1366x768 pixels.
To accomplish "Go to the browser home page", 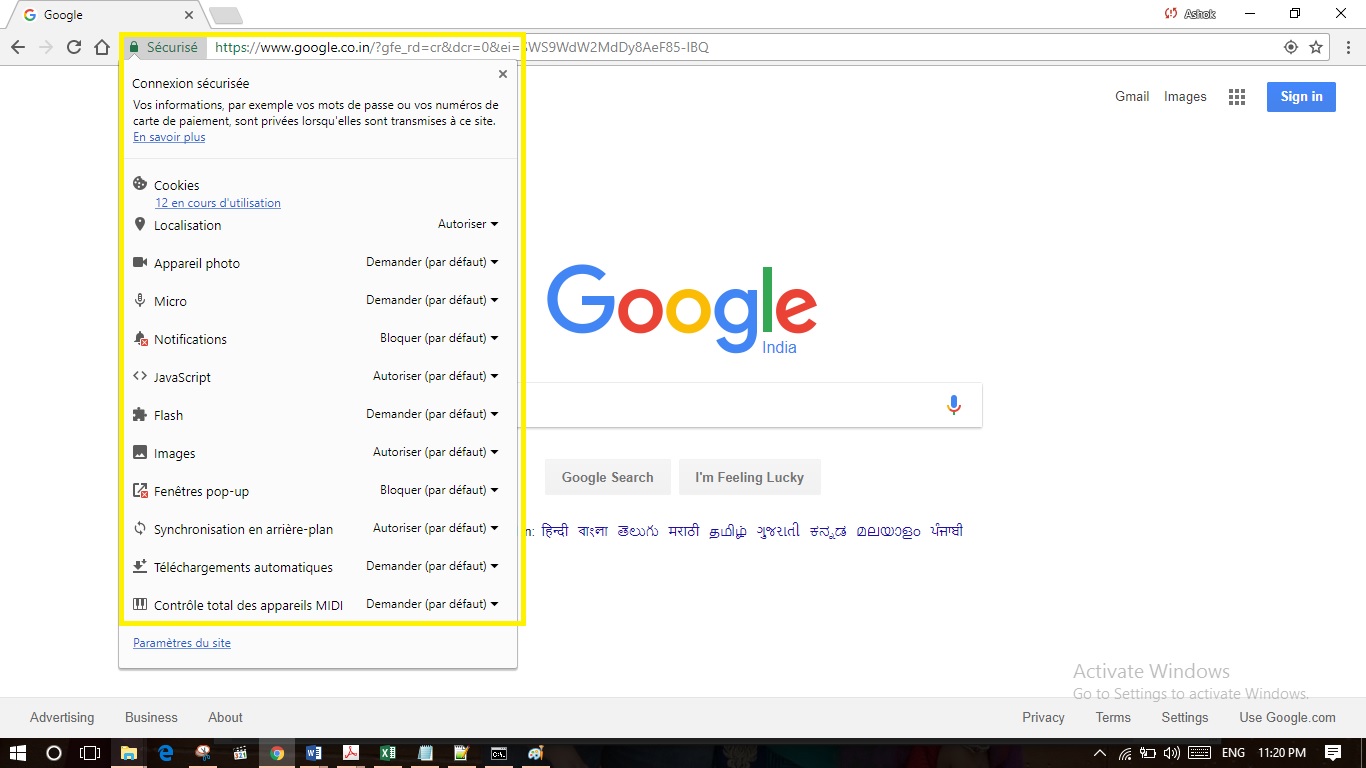I will [x=102, y=47].
